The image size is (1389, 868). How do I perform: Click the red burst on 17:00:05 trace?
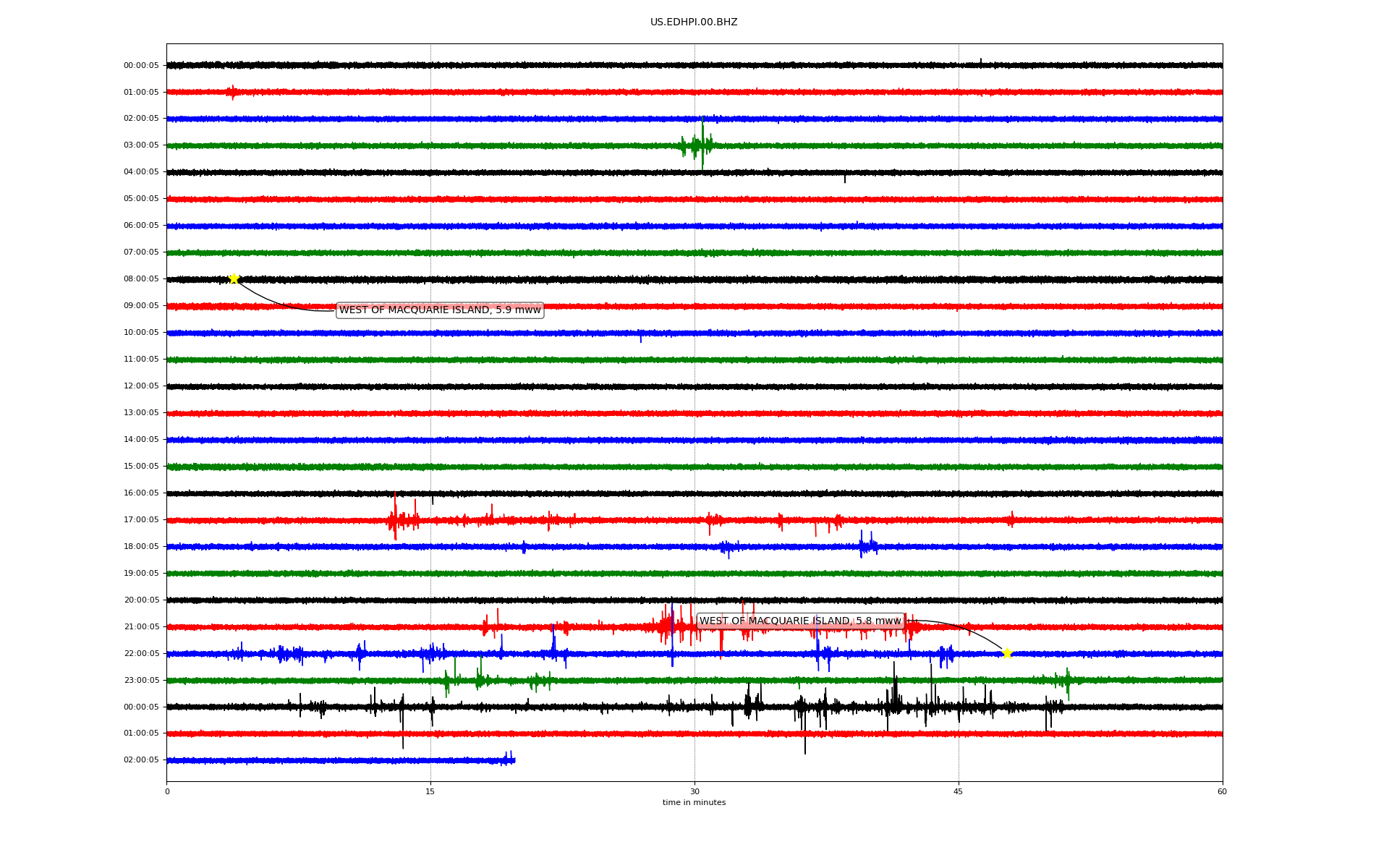[395, 519]
